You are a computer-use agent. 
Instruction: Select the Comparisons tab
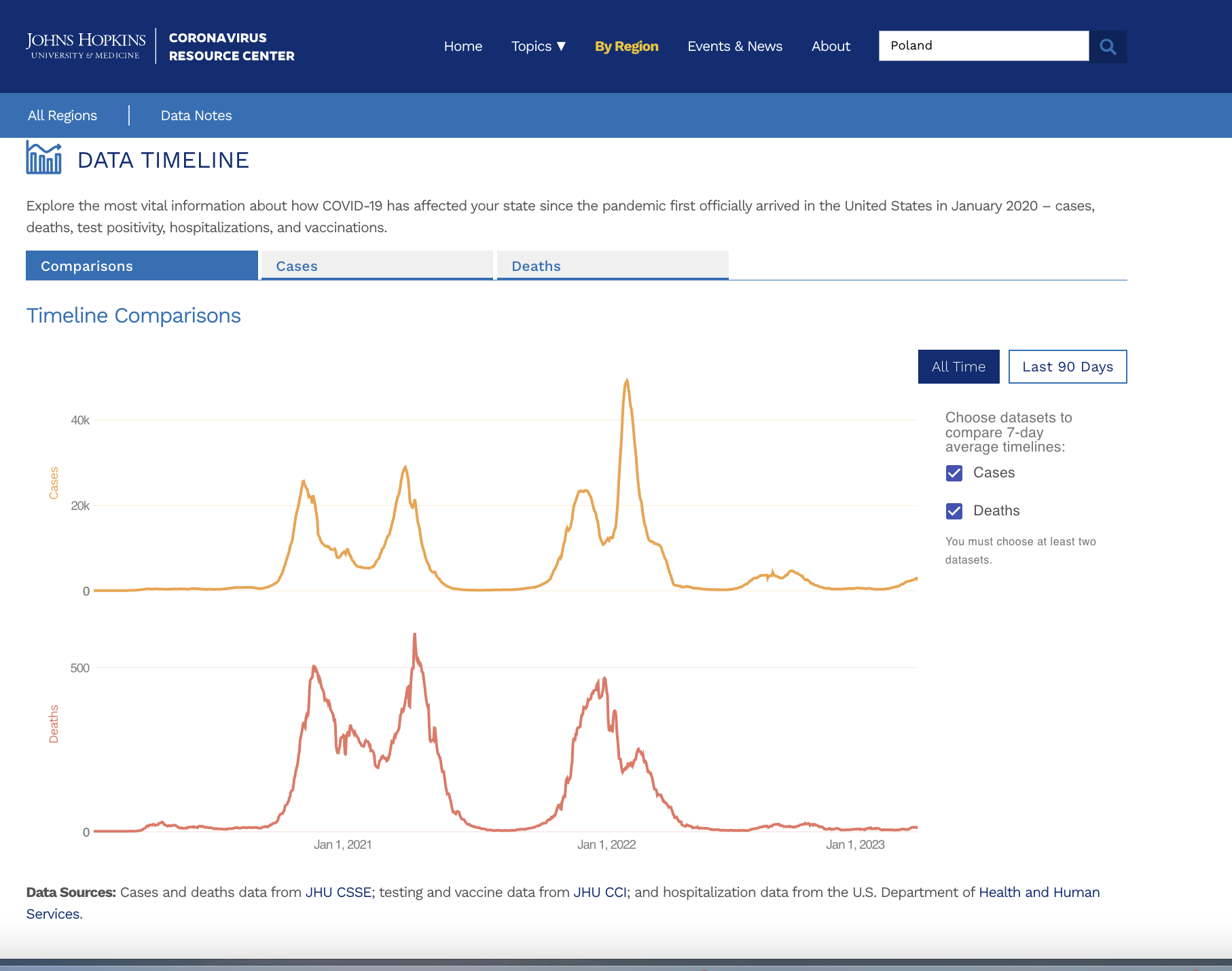141,265
